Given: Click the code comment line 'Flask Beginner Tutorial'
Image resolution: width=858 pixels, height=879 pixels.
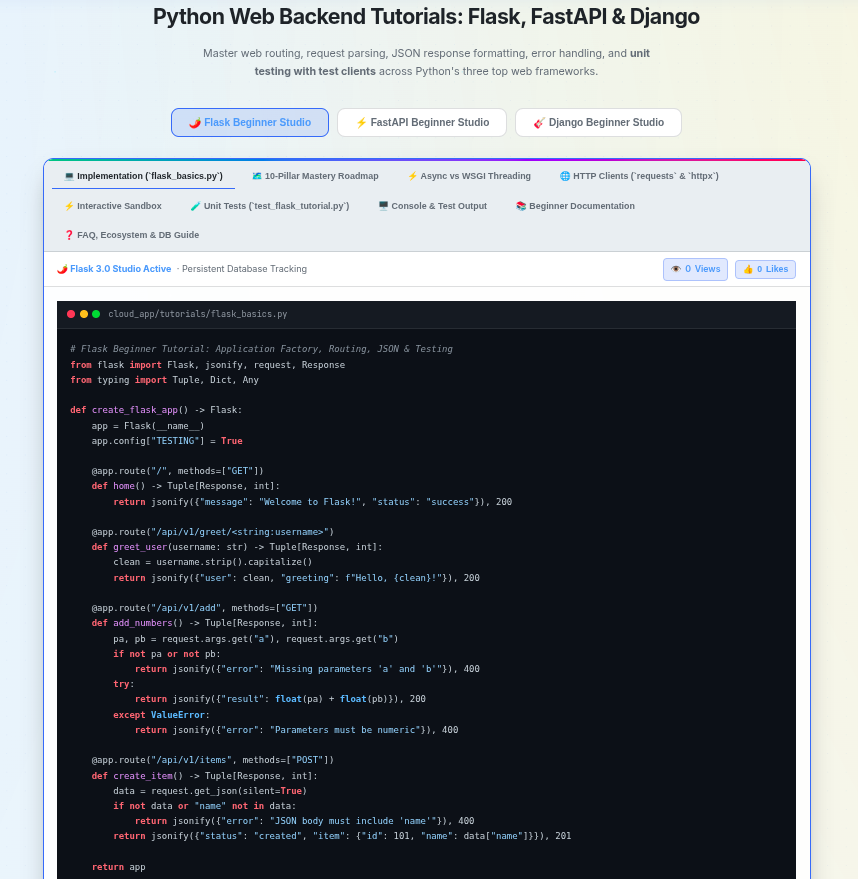Looking at the screenshot, I should pyautogui.click(x=261, y=349).
